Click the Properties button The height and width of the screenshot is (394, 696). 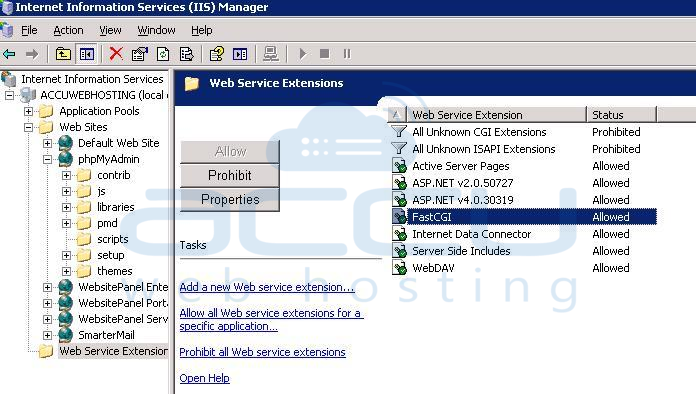[230, 200]
